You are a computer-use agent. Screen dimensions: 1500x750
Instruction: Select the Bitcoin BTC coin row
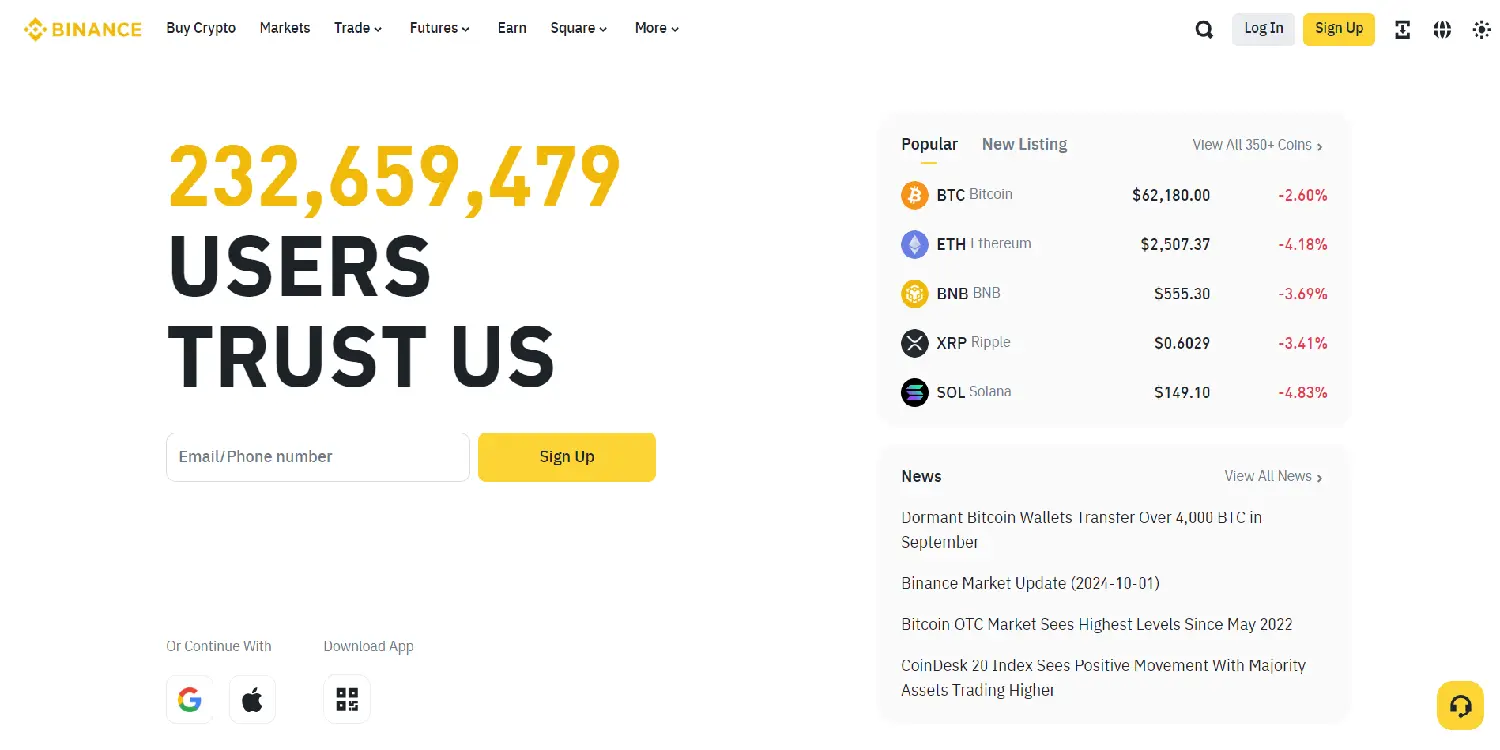(x=1113, y=195)
